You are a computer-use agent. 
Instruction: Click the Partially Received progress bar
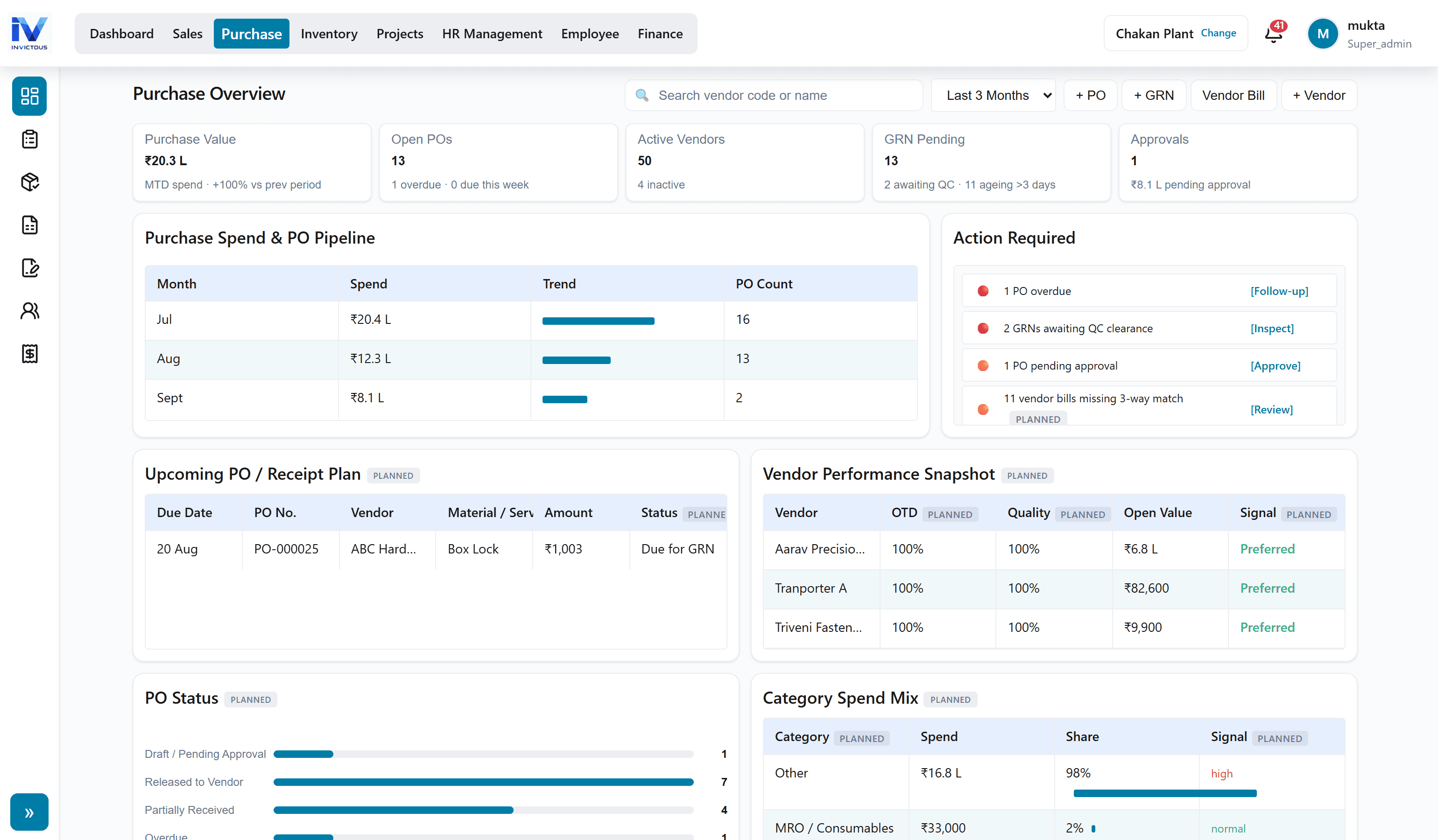pos(483,810)
